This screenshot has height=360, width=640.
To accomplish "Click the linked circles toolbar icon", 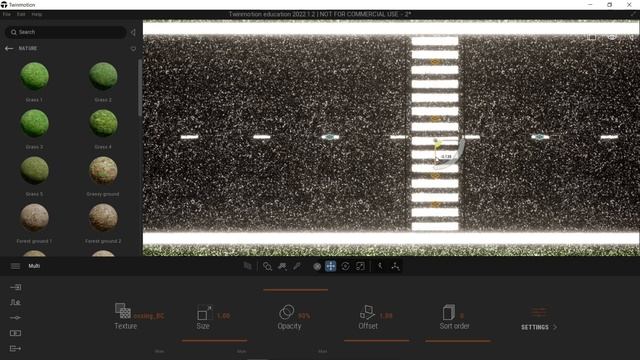I will tap(267, 266).
